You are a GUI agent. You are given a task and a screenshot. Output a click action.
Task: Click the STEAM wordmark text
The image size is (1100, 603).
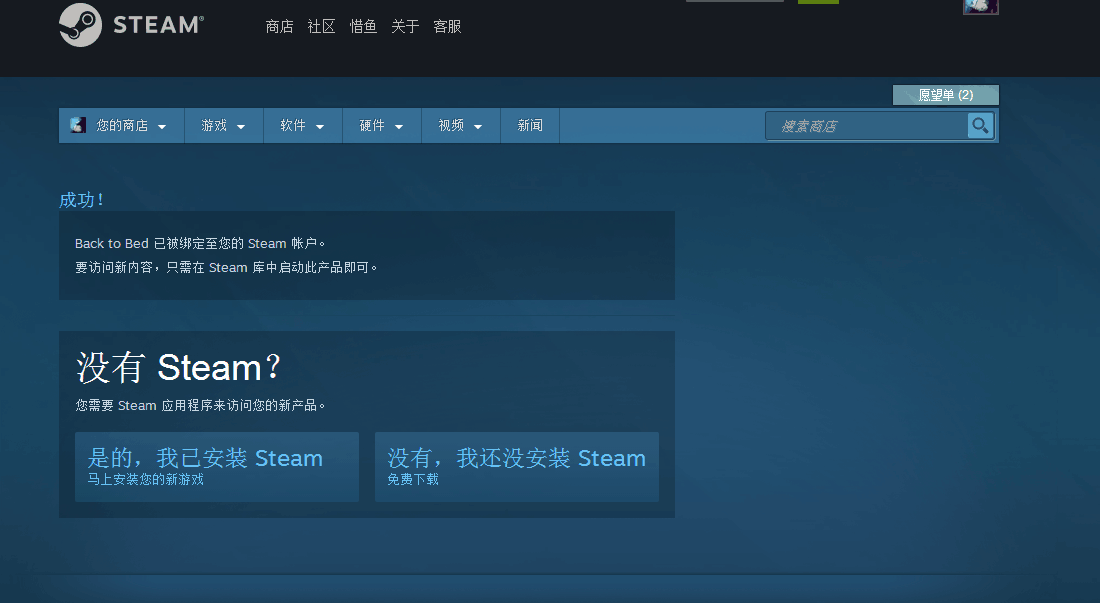point(159,25)
